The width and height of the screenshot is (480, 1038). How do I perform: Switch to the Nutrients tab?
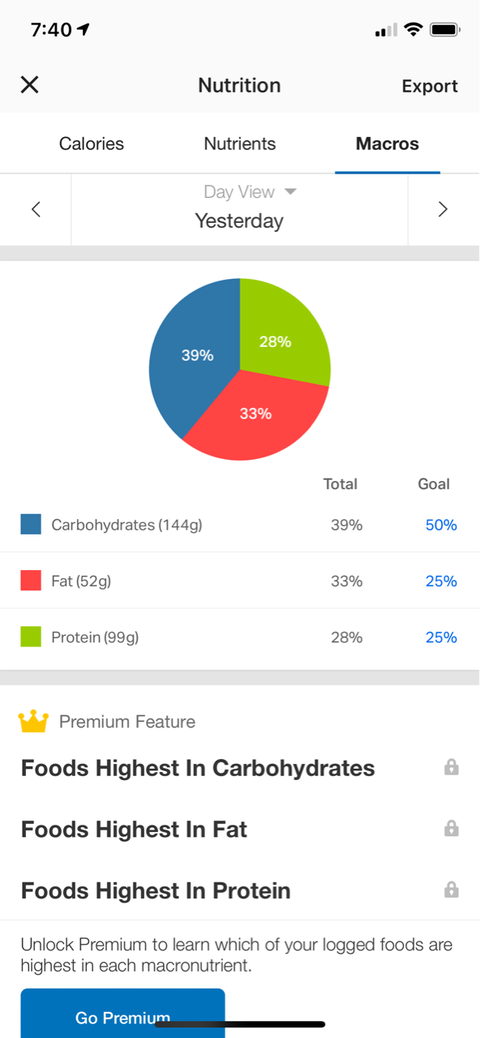240,144
